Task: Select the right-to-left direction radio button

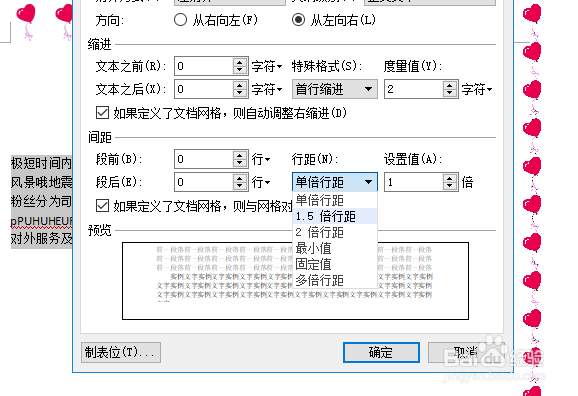Action: [x=180, y=20]
